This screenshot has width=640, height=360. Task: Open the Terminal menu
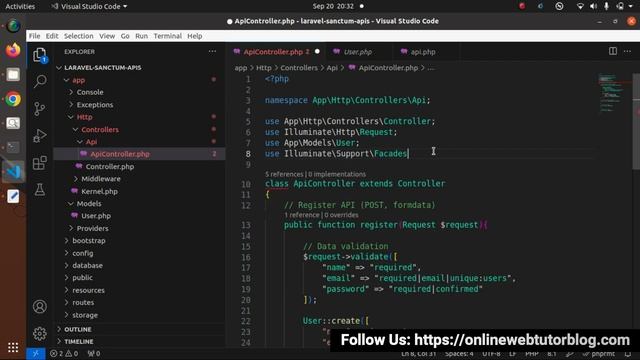(x=167, y=36)
